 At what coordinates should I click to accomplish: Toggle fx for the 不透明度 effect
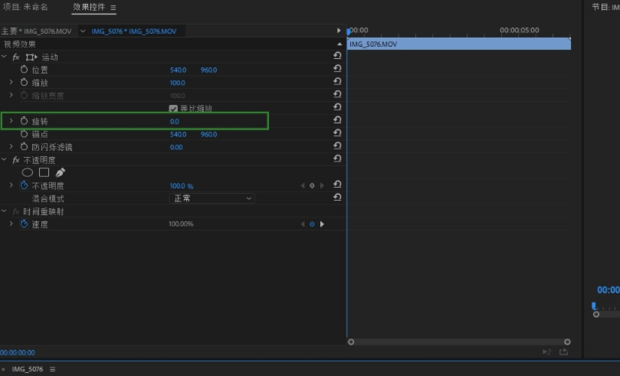pos(16,160)
